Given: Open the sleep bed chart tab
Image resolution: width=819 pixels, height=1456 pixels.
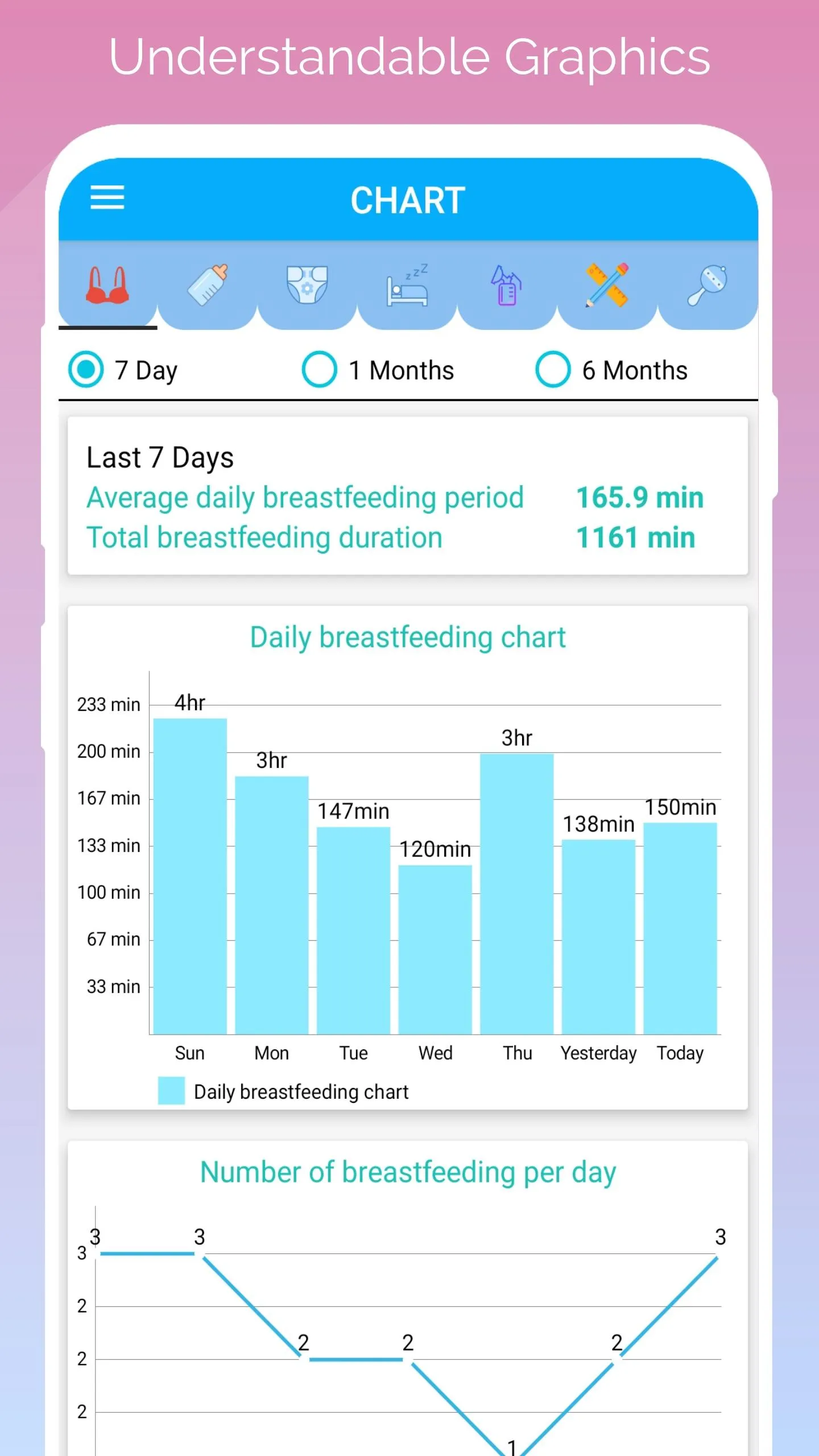Looking at the screenshot, I should pyautogui.click(x=407, y=284).
